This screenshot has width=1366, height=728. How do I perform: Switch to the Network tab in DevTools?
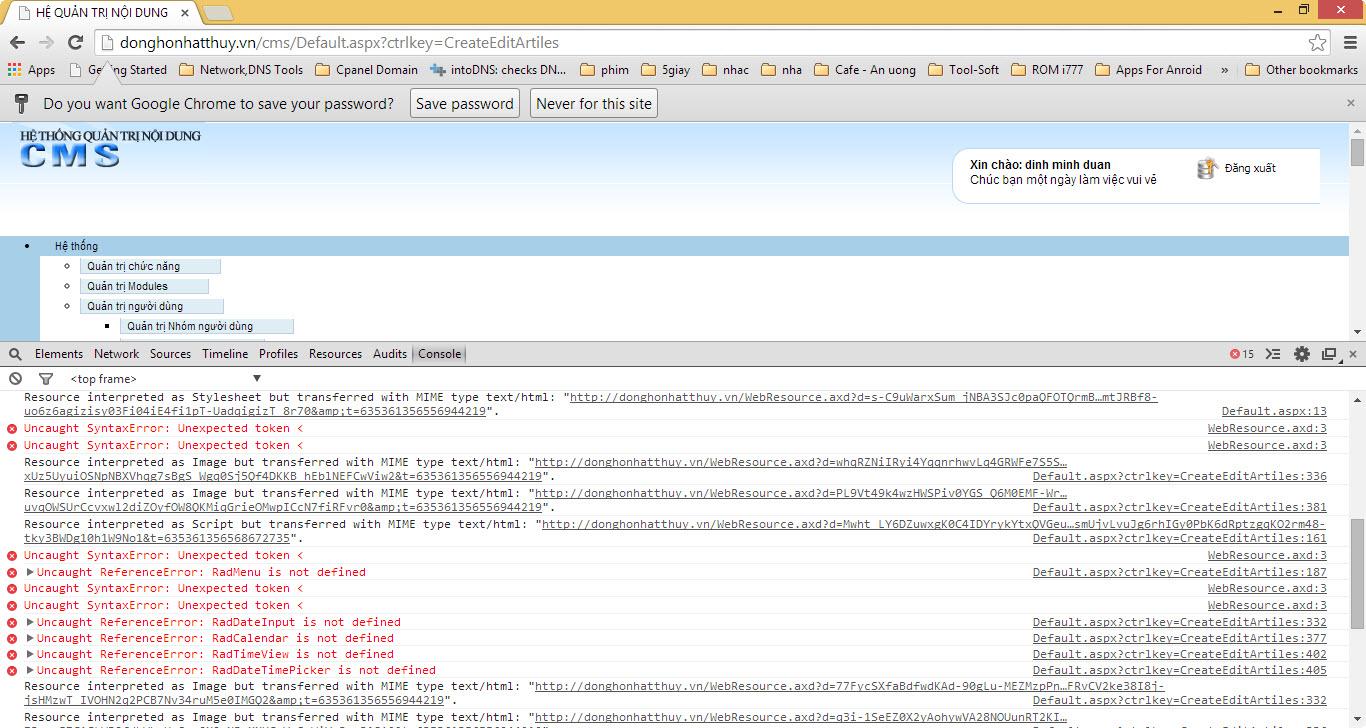click(x=117, y=354)
